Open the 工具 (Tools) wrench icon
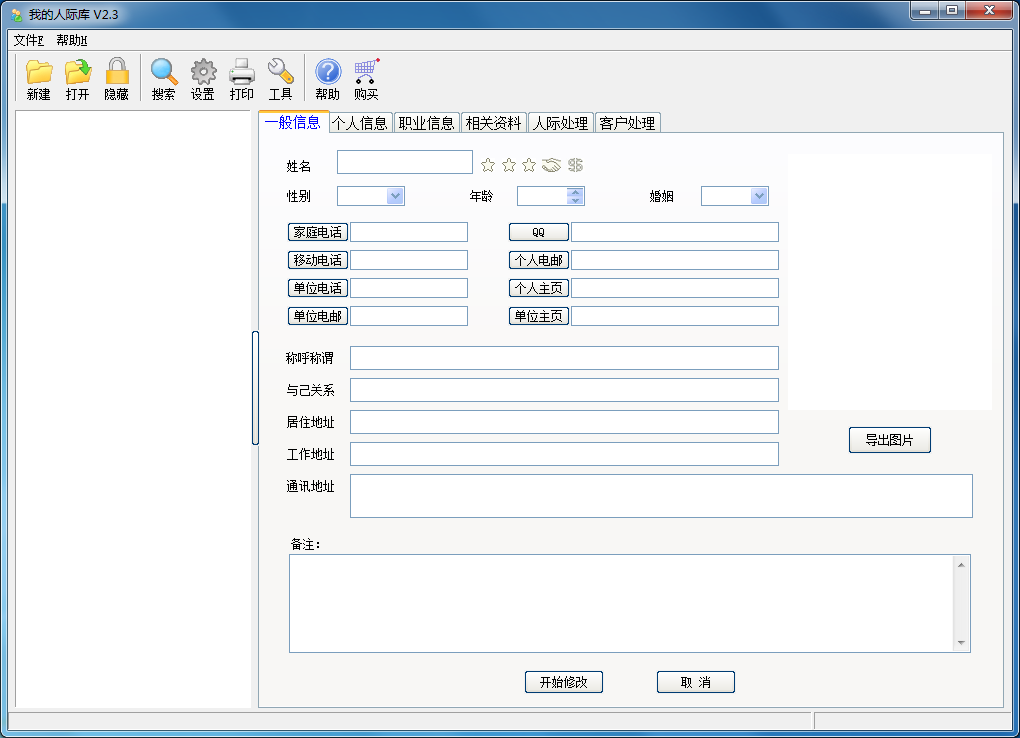Viewport: 1020px width, 738px height. click(280, 79)
